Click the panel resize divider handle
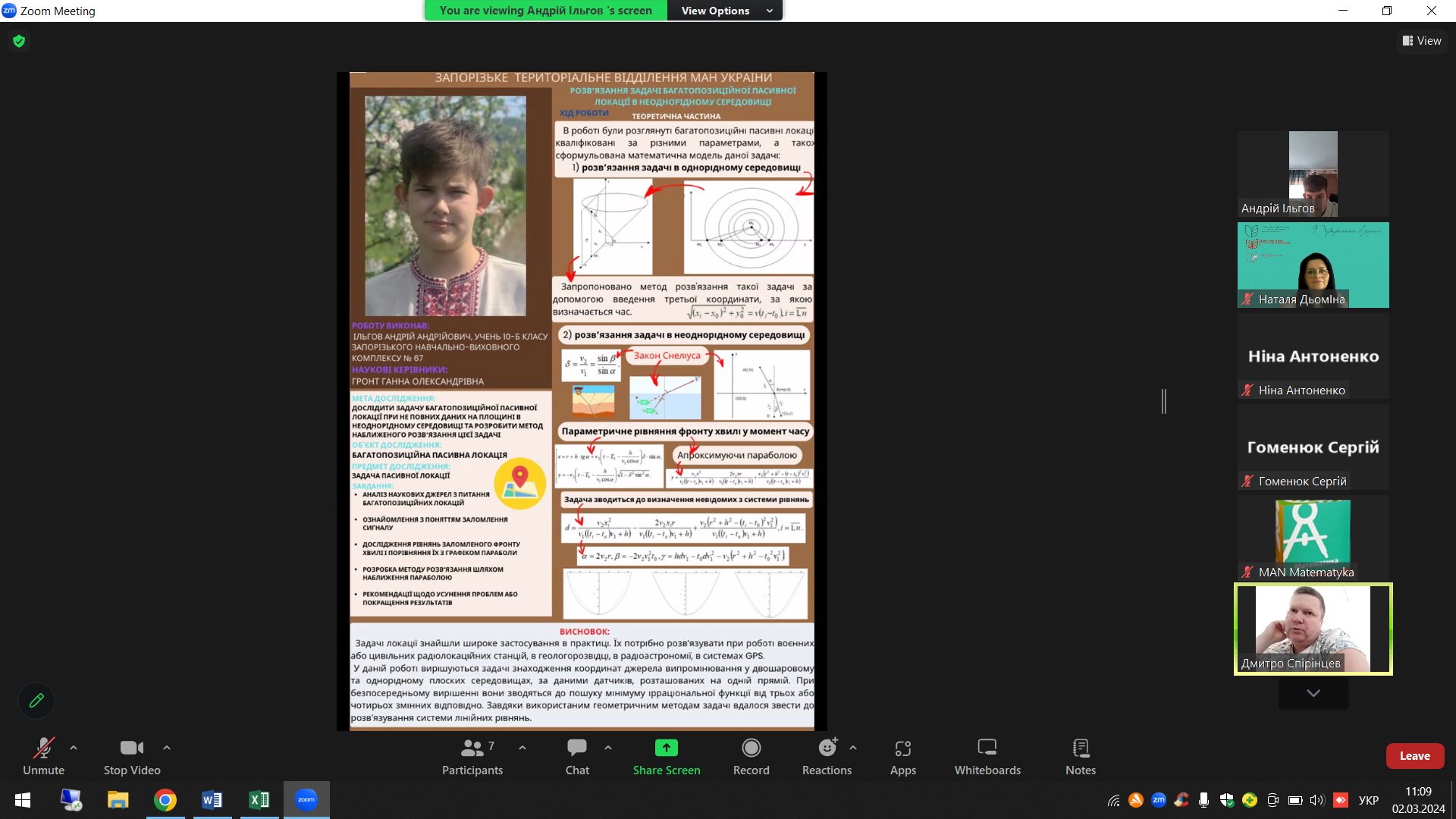Screen dimensions: 1456x819 (1164, 401)
